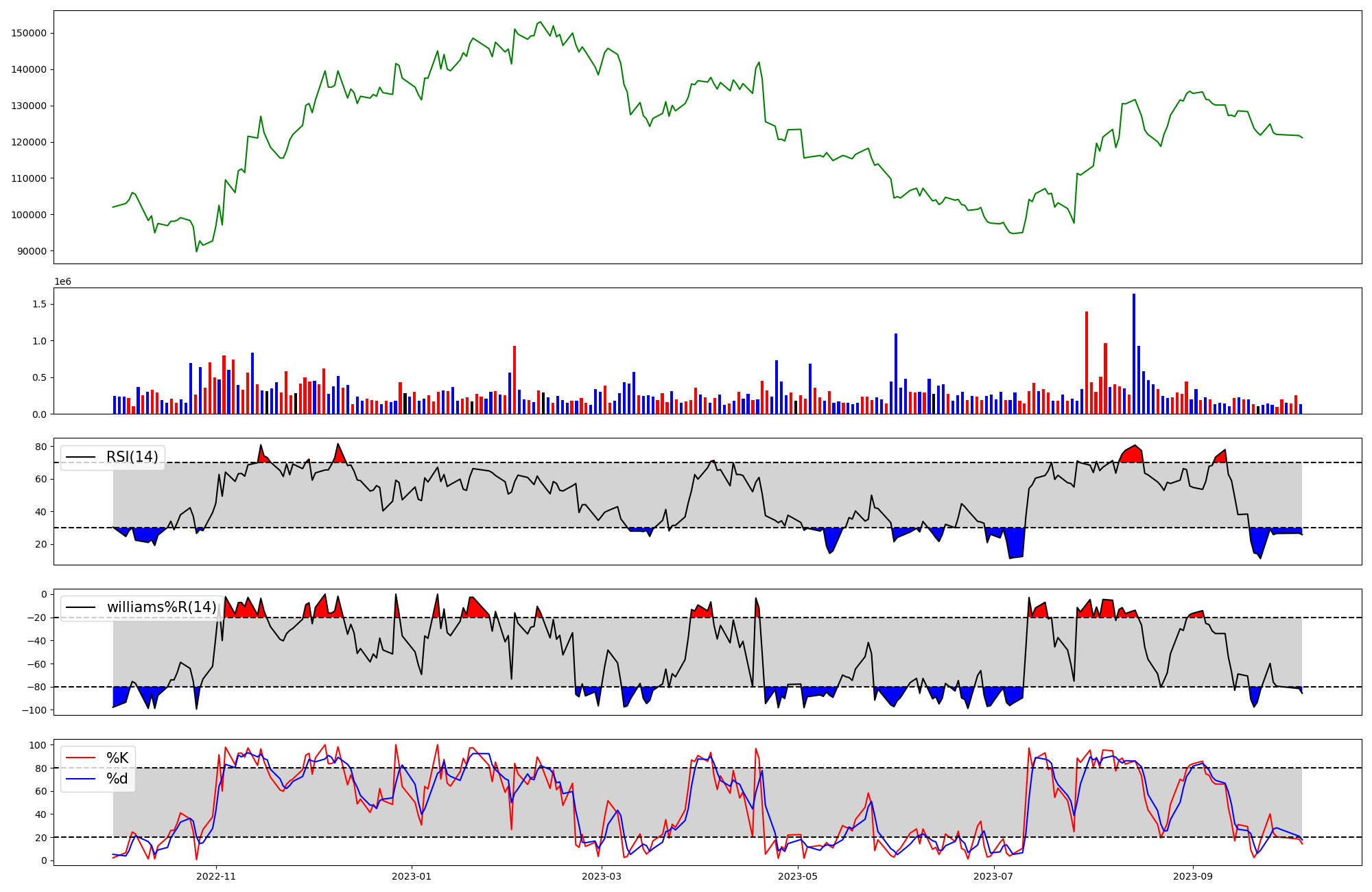Click the red %K legend line sample
The width and height of the screenshot is (1372, 892).
coord(80,758)
